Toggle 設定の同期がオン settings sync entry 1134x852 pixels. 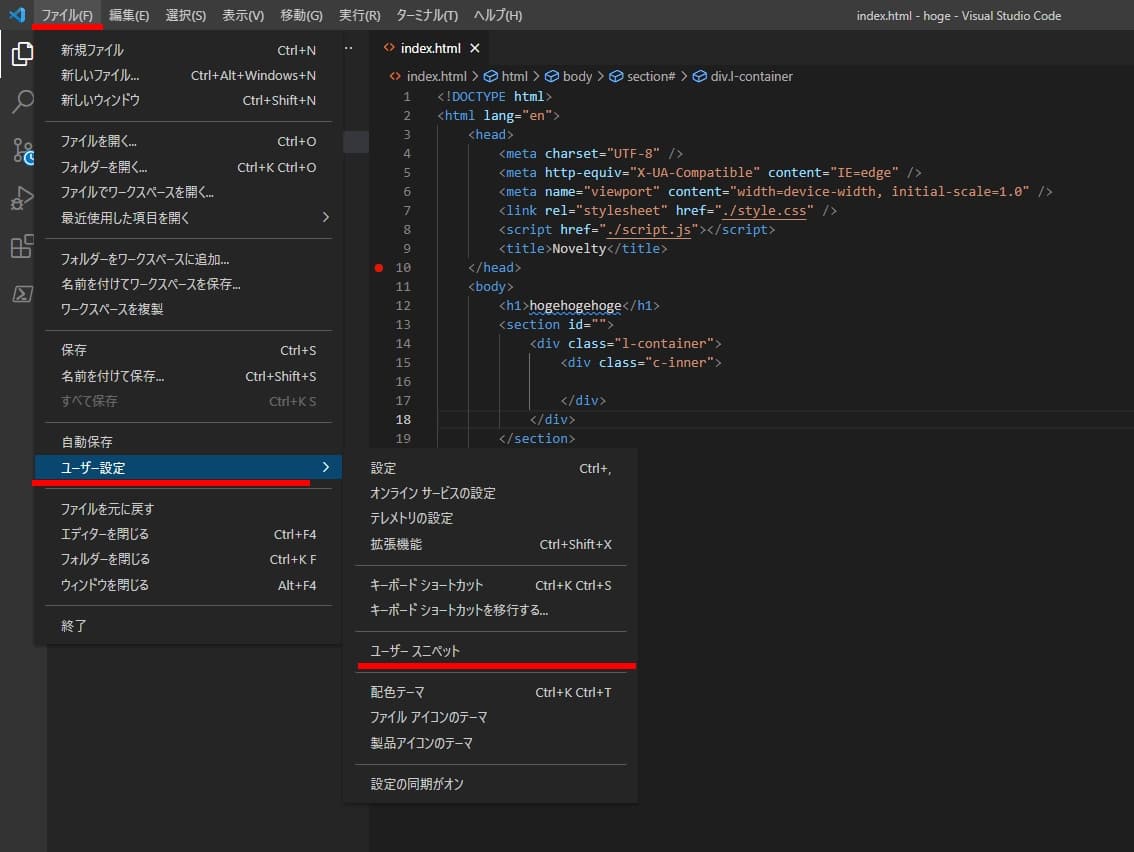417,784
